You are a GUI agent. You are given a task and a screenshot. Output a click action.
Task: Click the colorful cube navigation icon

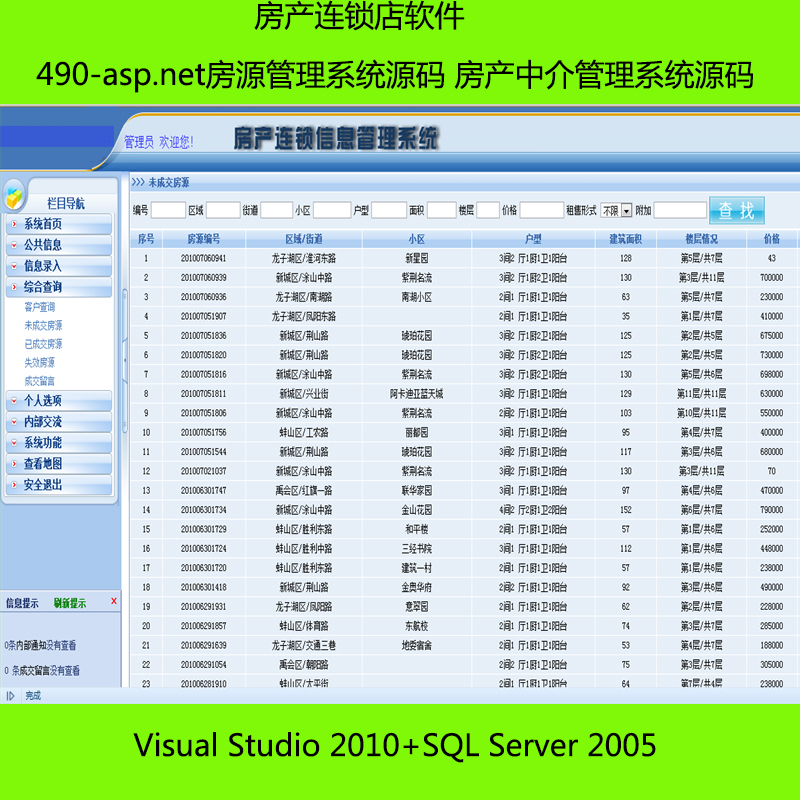pos(14,197)
